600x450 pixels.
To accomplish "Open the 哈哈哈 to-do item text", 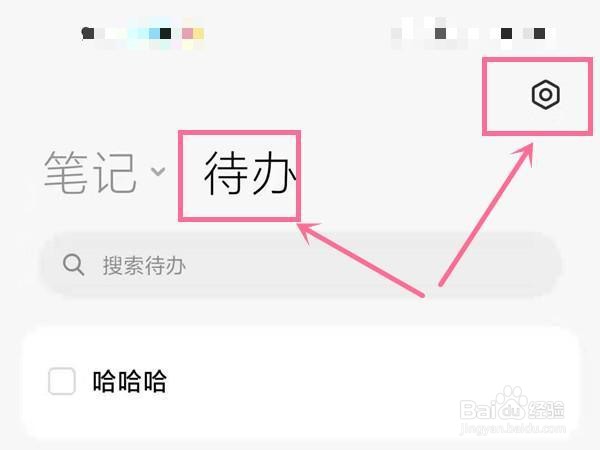I will pyautogui.click(x=130, y=381).
